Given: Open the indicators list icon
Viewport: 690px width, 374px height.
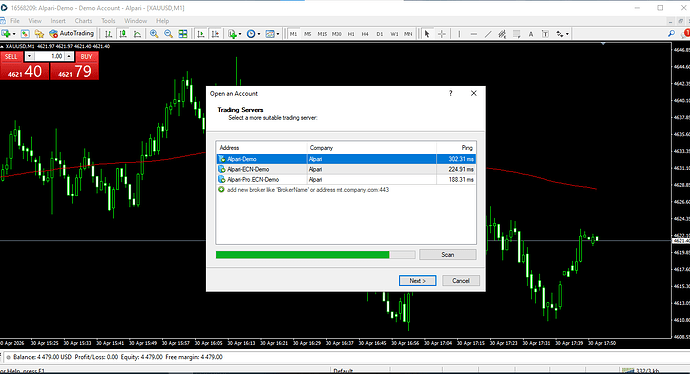Looking at the screenshot, I should click(x=232, y=34).
